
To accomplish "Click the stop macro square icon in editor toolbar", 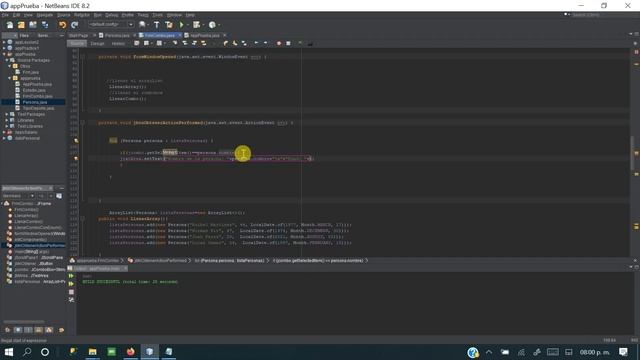I will (288, 43).
